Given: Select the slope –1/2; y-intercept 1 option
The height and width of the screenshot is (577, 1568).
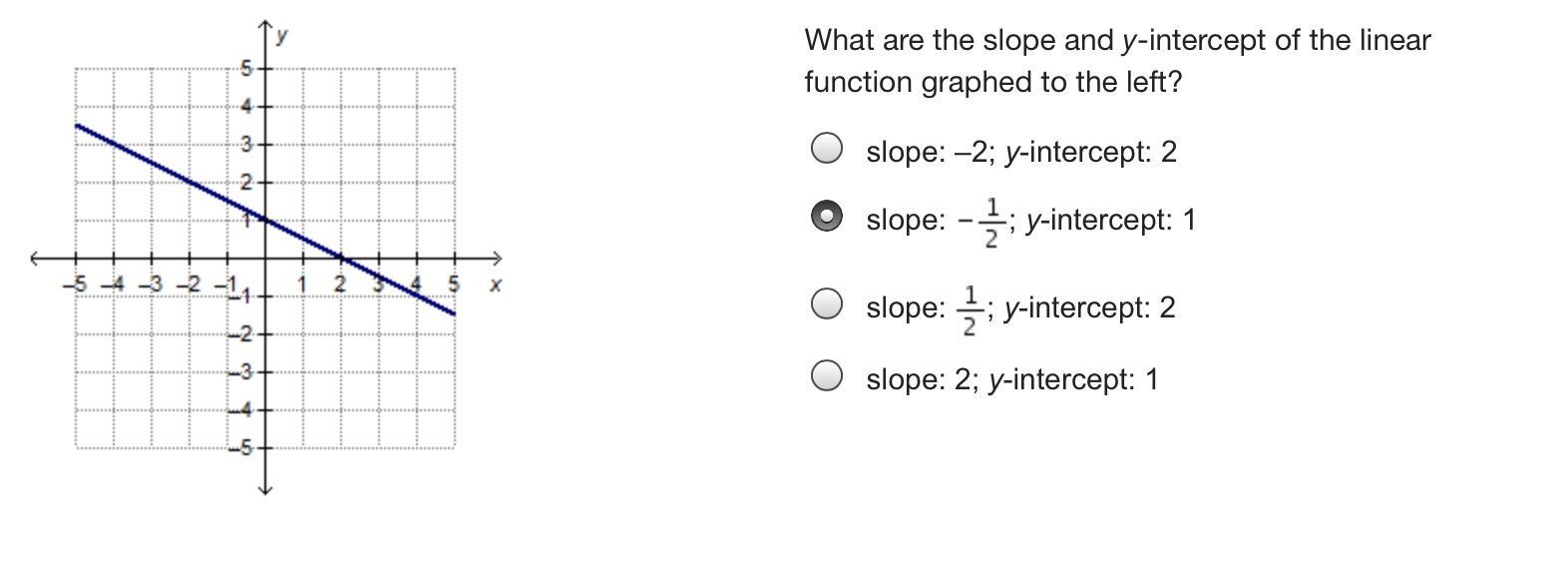Looking at the screenshot, I should (x=826, y=216).
